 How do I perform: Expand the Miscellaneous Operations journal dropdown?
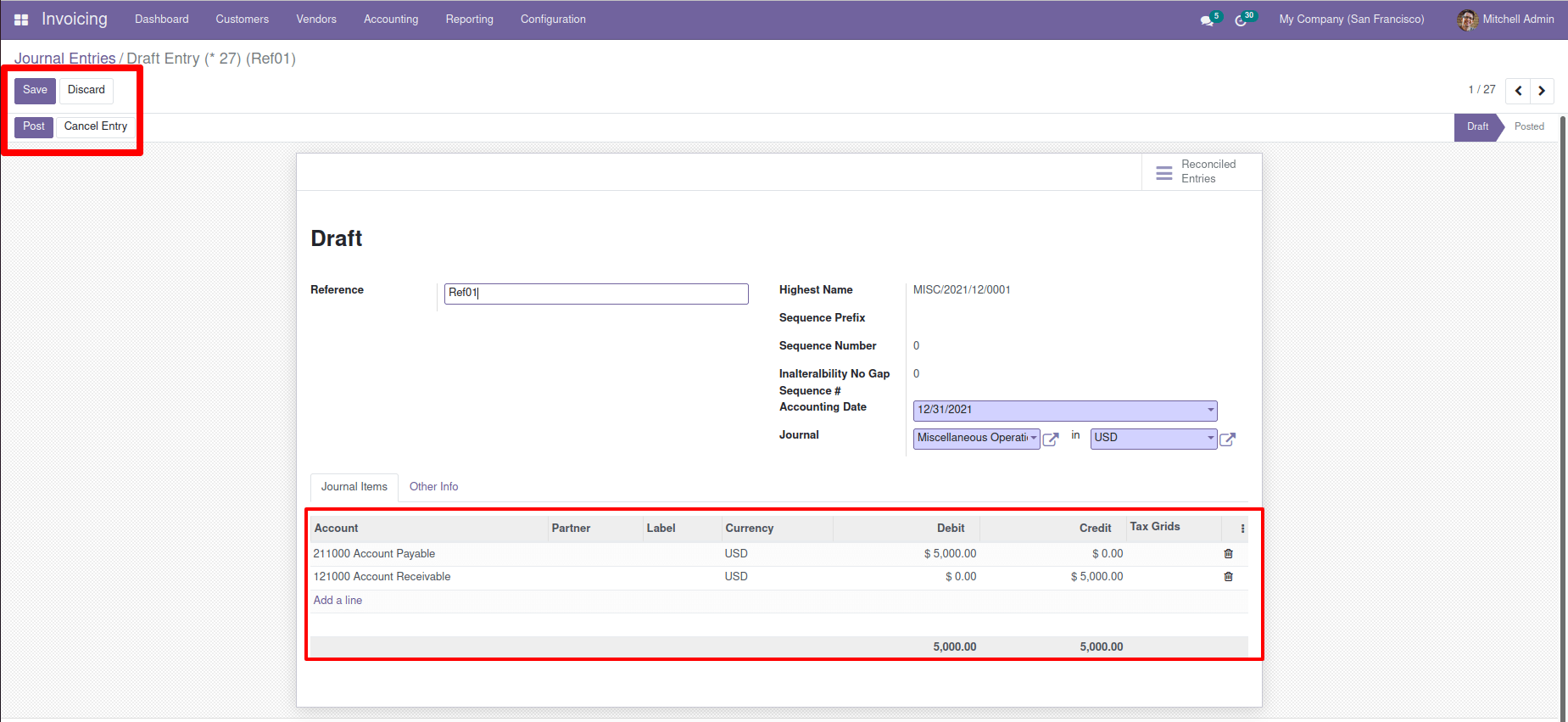(x=1034, y=439)
